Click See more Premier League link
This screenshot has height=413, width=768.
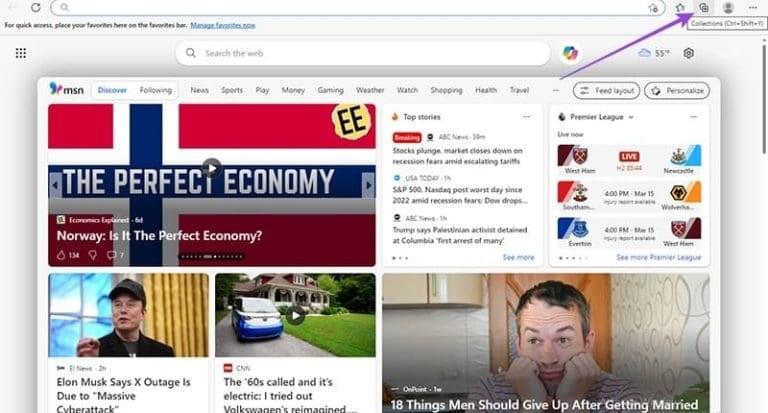(x=658, y=257)
